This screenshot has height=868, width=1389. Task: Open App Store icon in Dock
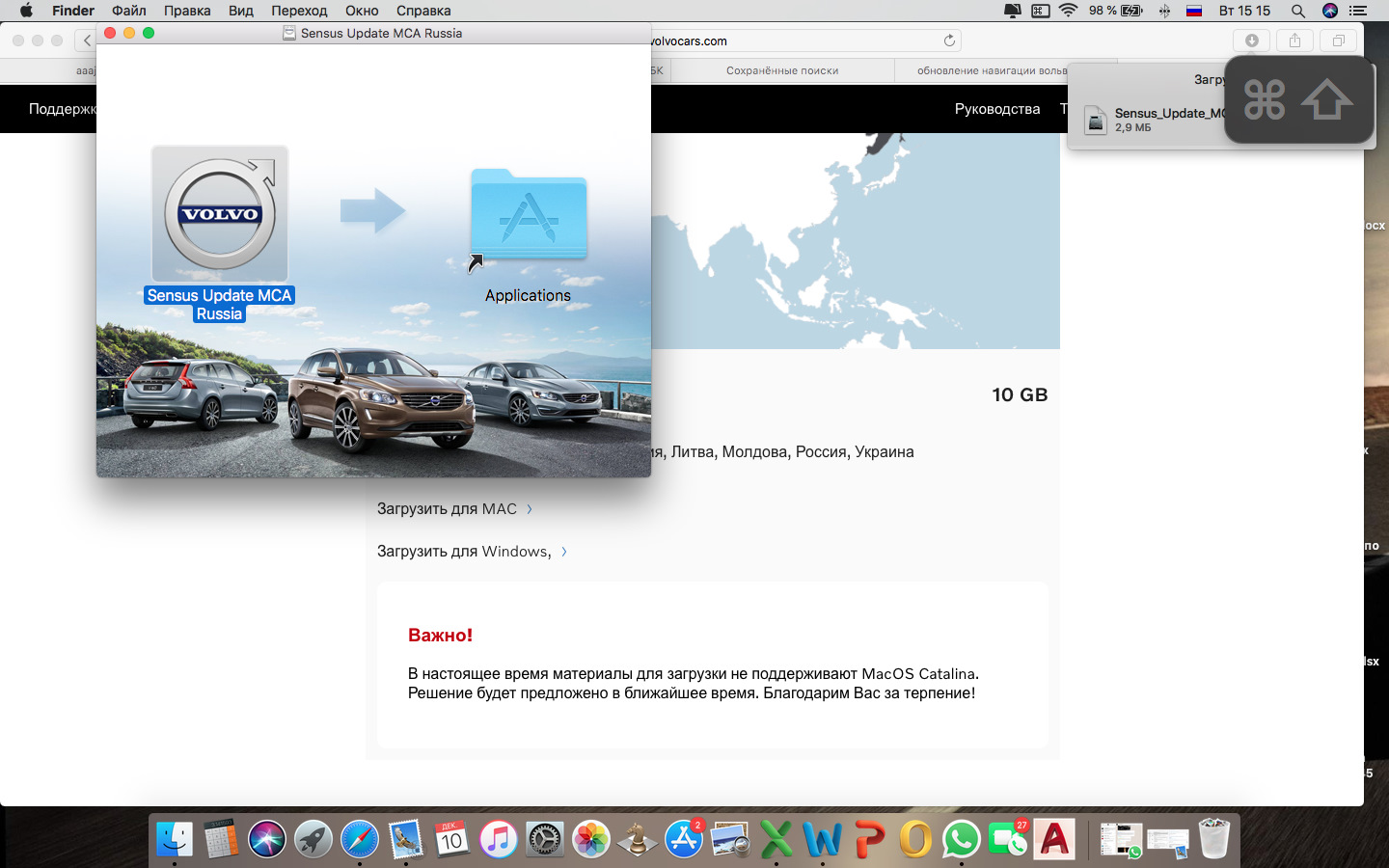point(684,840)
